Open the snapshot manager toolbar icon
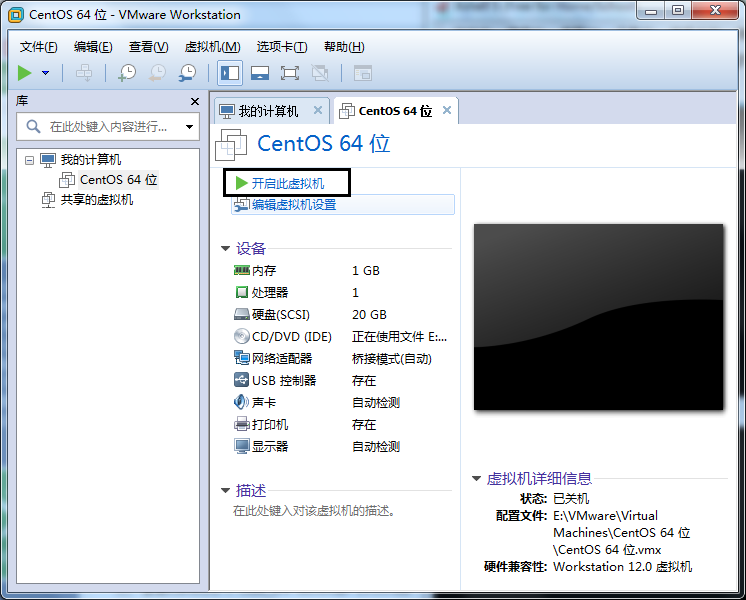Screen dimensions: 746x600 tap(187, 73)
